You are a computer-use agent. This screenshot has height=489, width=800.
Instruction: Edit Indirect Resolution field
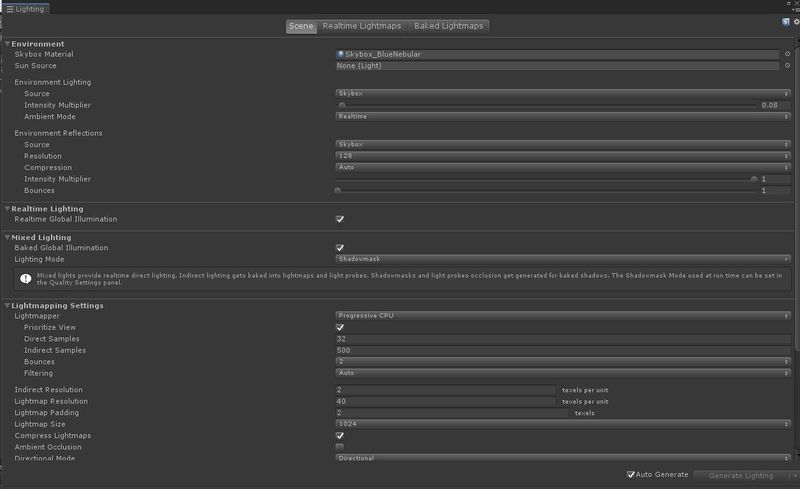[445, 389]
